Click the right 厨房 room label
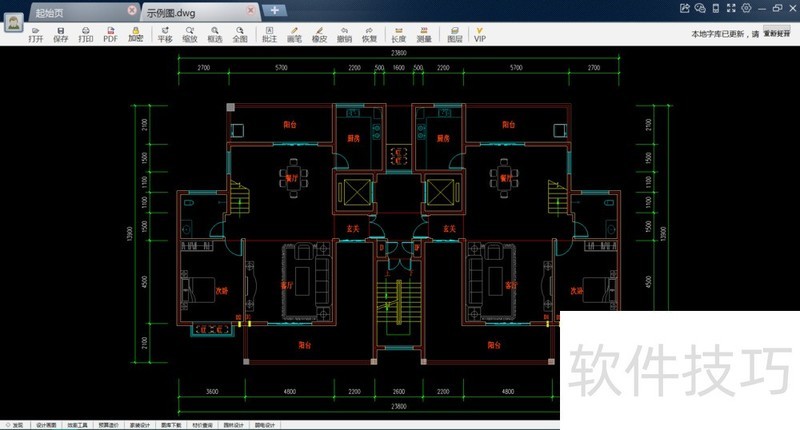800x430 pixels. pos(443,138)
